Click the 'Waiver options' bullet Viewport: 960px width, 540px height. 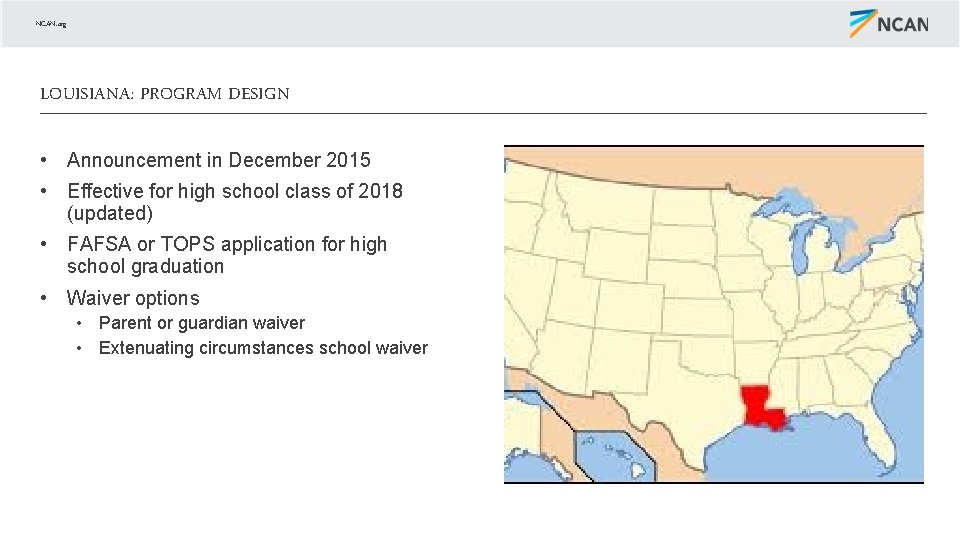click(x=133, y=298)
